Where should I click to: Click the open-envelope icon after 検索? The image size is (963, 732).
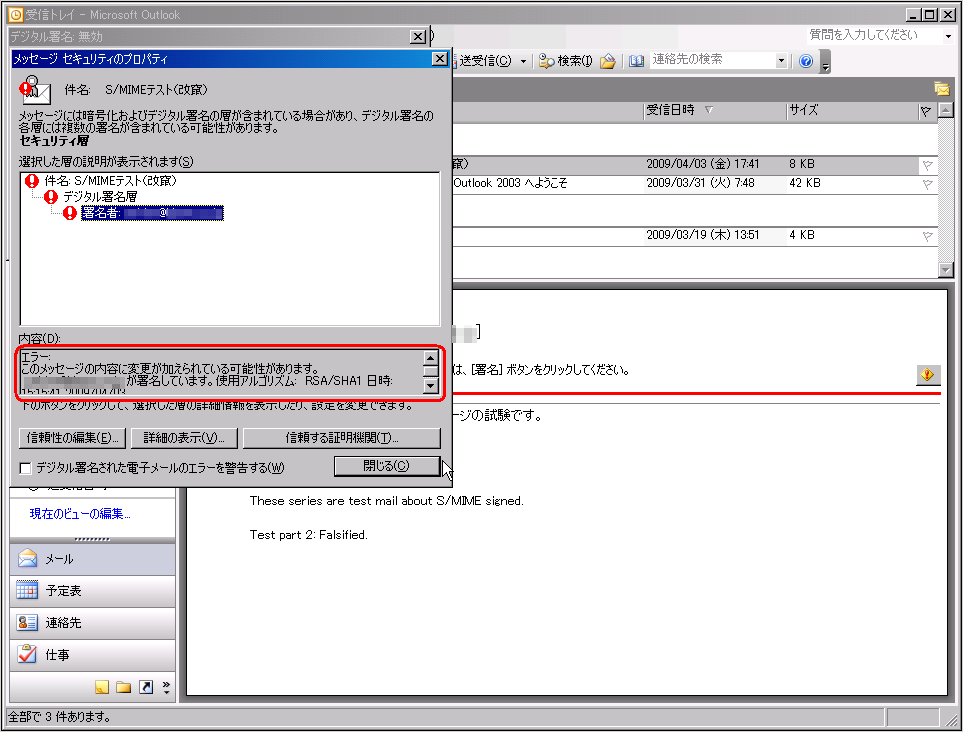coord(607,61)
